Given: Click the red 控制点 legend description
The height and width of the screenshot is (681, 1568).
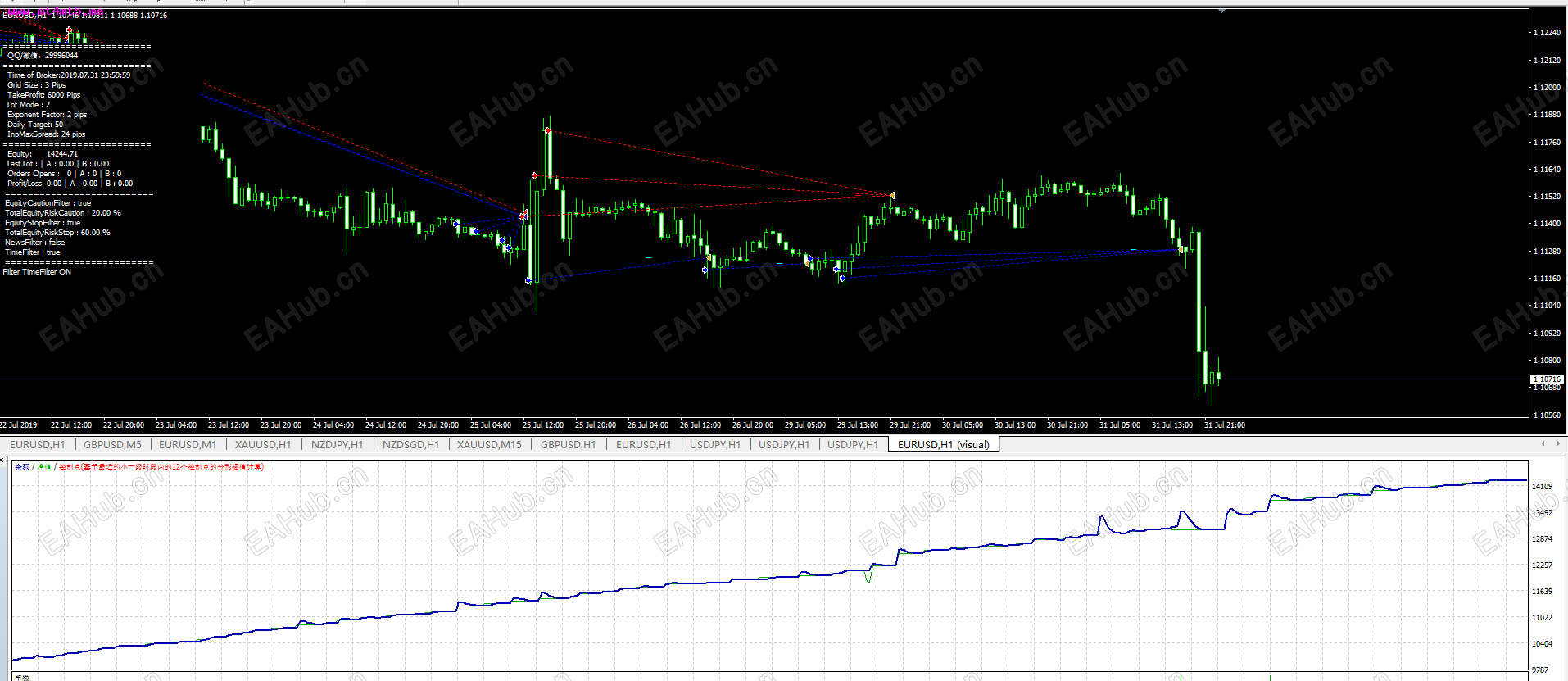Looking at the screenshot, I should pyautogui.click(x=161, y=467).
